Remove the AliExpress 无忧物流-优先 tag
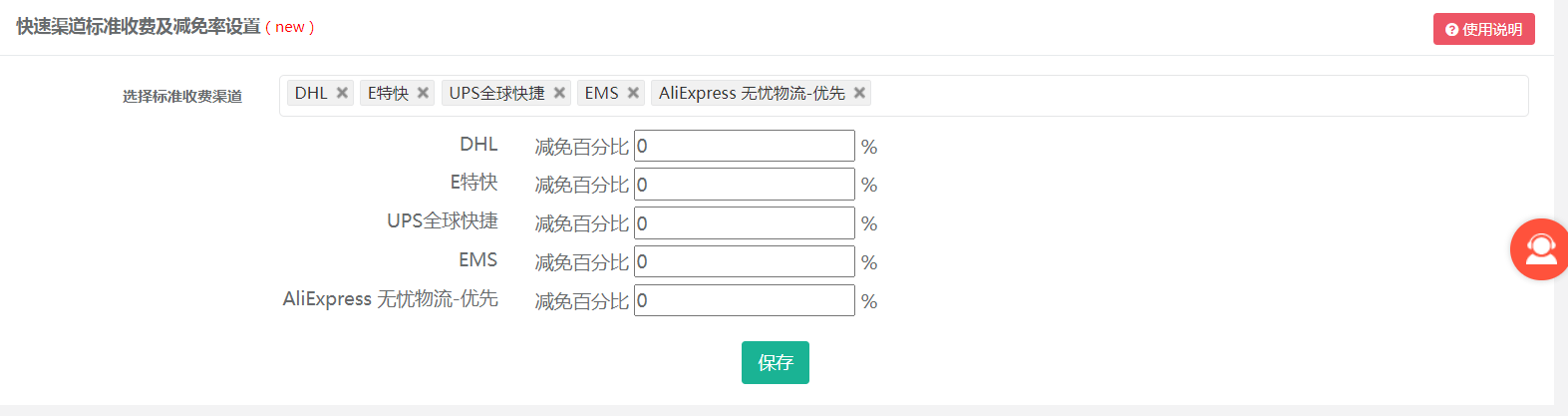Image resolution: width=1568 pixels, height=416 pixels. pyautogui.click(x=859, y=93)
